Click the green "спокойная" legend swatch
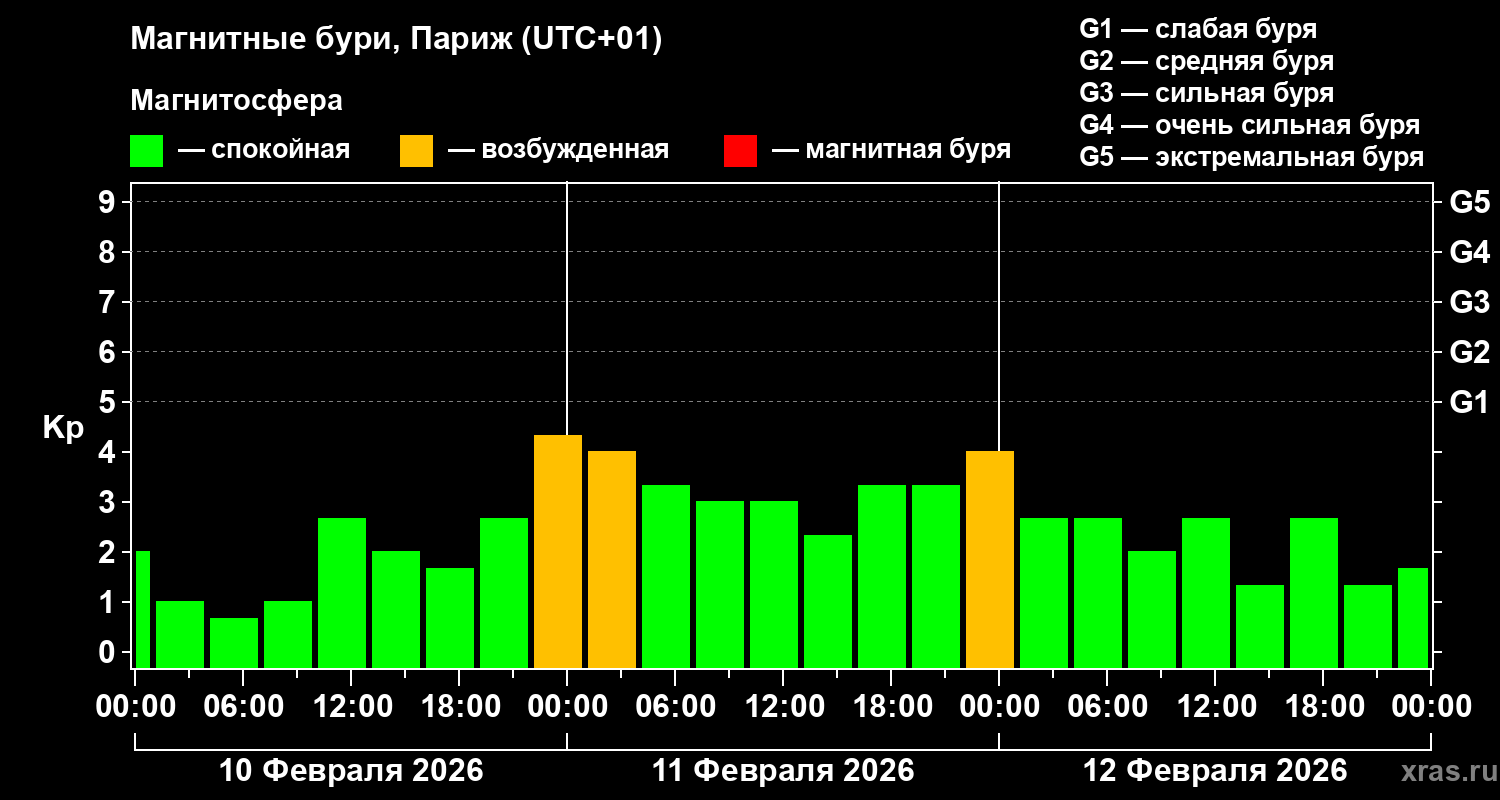The width and height of the screenshot is (1500, 800). 147,151
